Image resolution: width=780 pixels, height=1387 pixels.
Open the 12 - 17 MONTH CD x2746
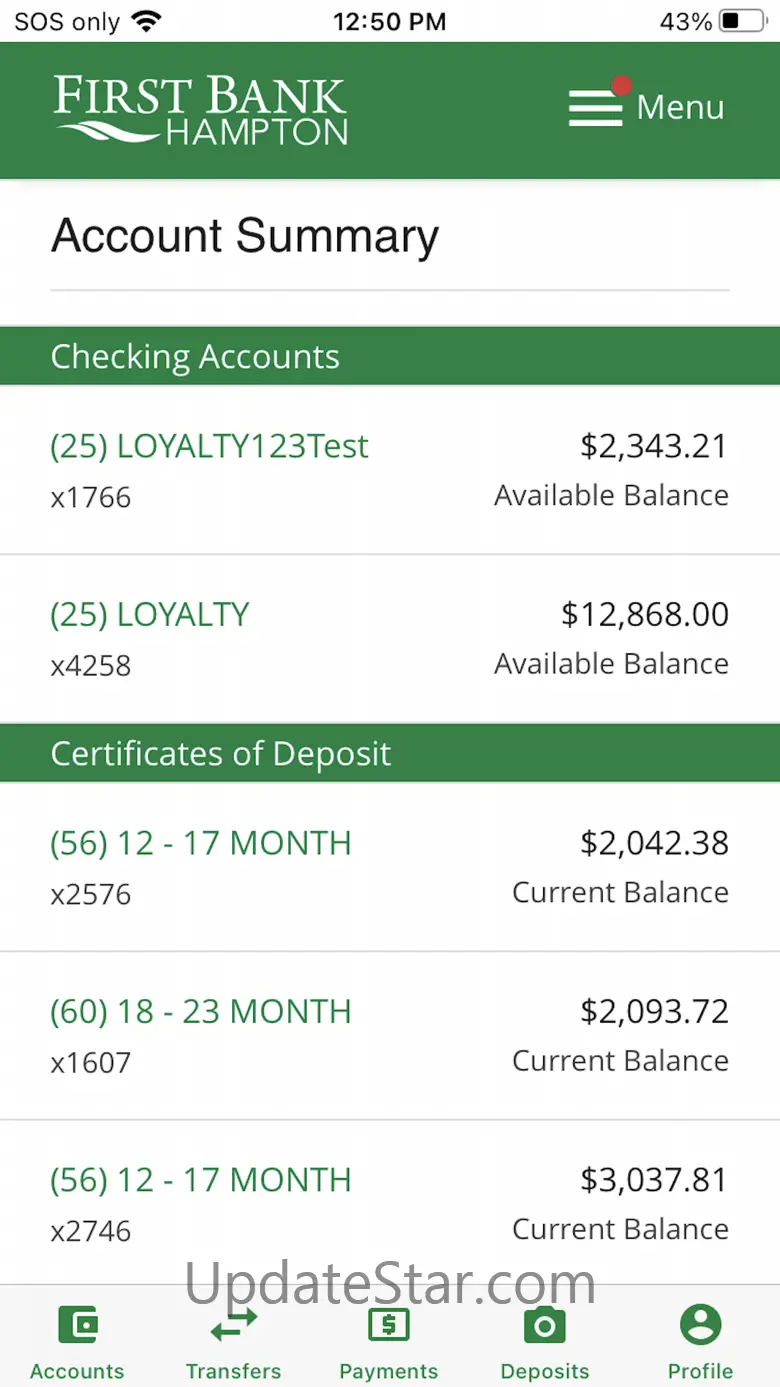390,1203
